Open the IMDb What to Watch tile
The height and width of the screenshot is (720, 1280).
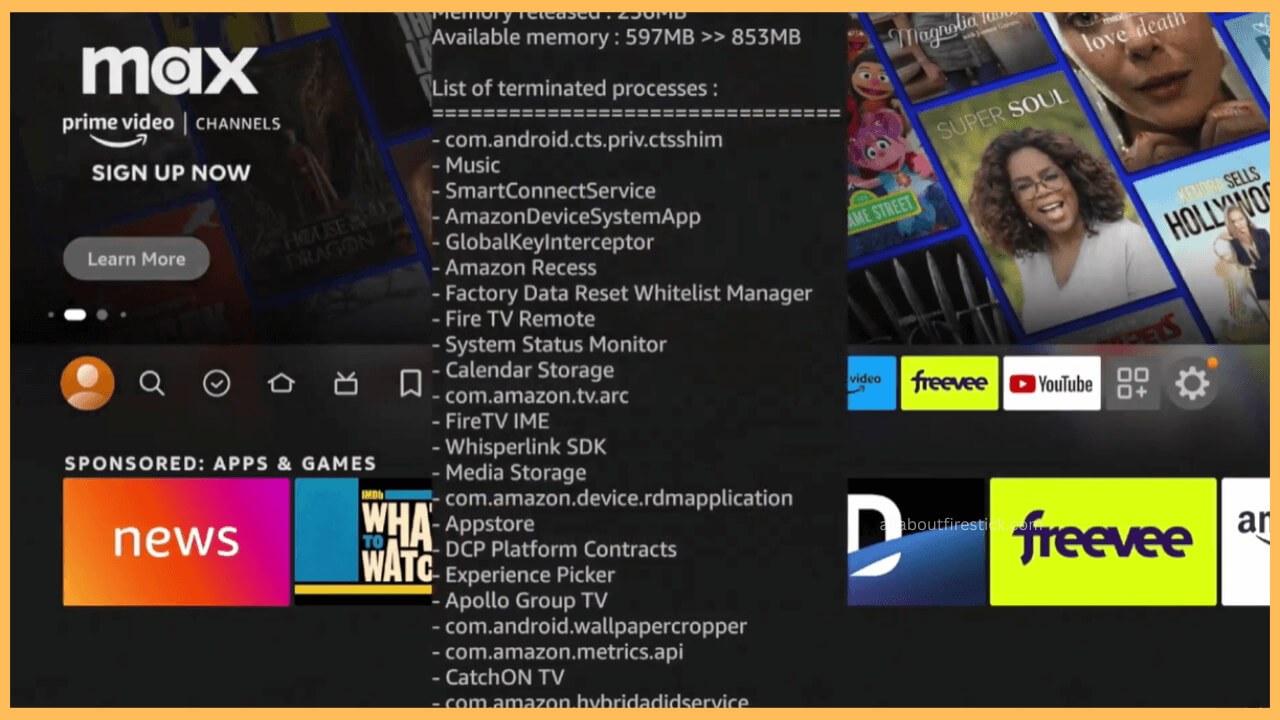pos(363,541)
